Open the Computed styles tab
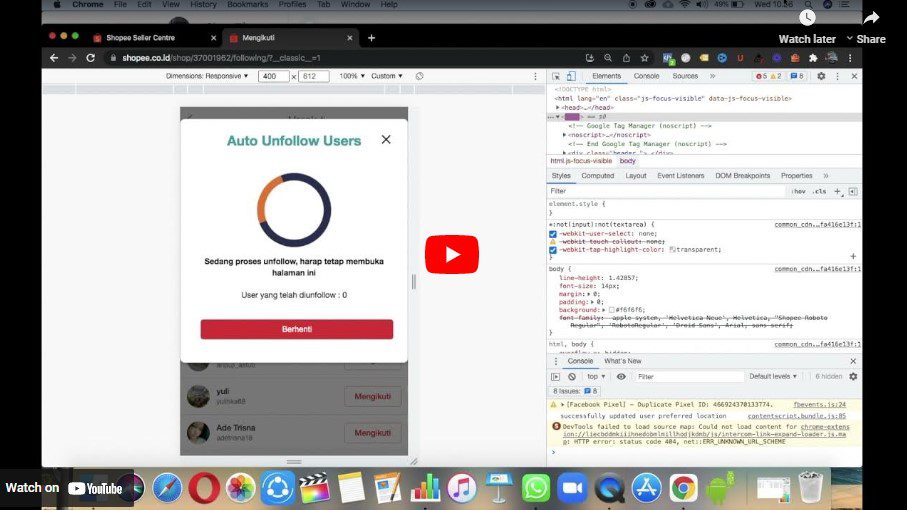Viewport: 907px width, 510px height. 598,176
